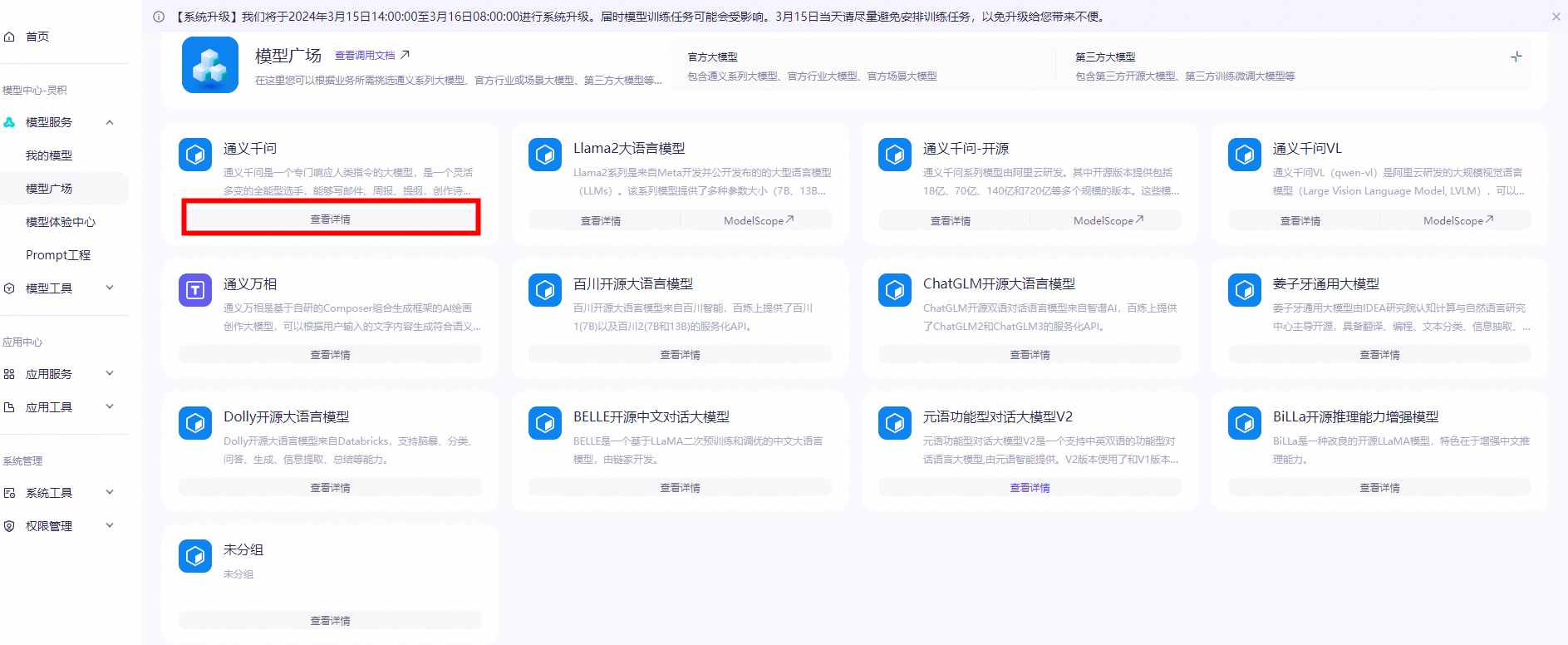Click the 元语功能型对话大模型V2 icon
This screenshot has width=1568, height=645.
895,423
